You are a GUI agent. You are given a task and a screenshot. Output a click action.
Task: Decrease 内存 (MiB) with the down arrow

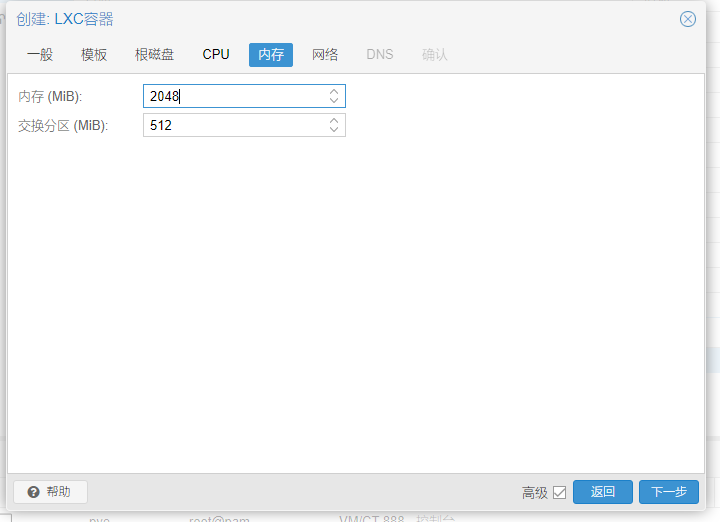[x=334, y=101]
